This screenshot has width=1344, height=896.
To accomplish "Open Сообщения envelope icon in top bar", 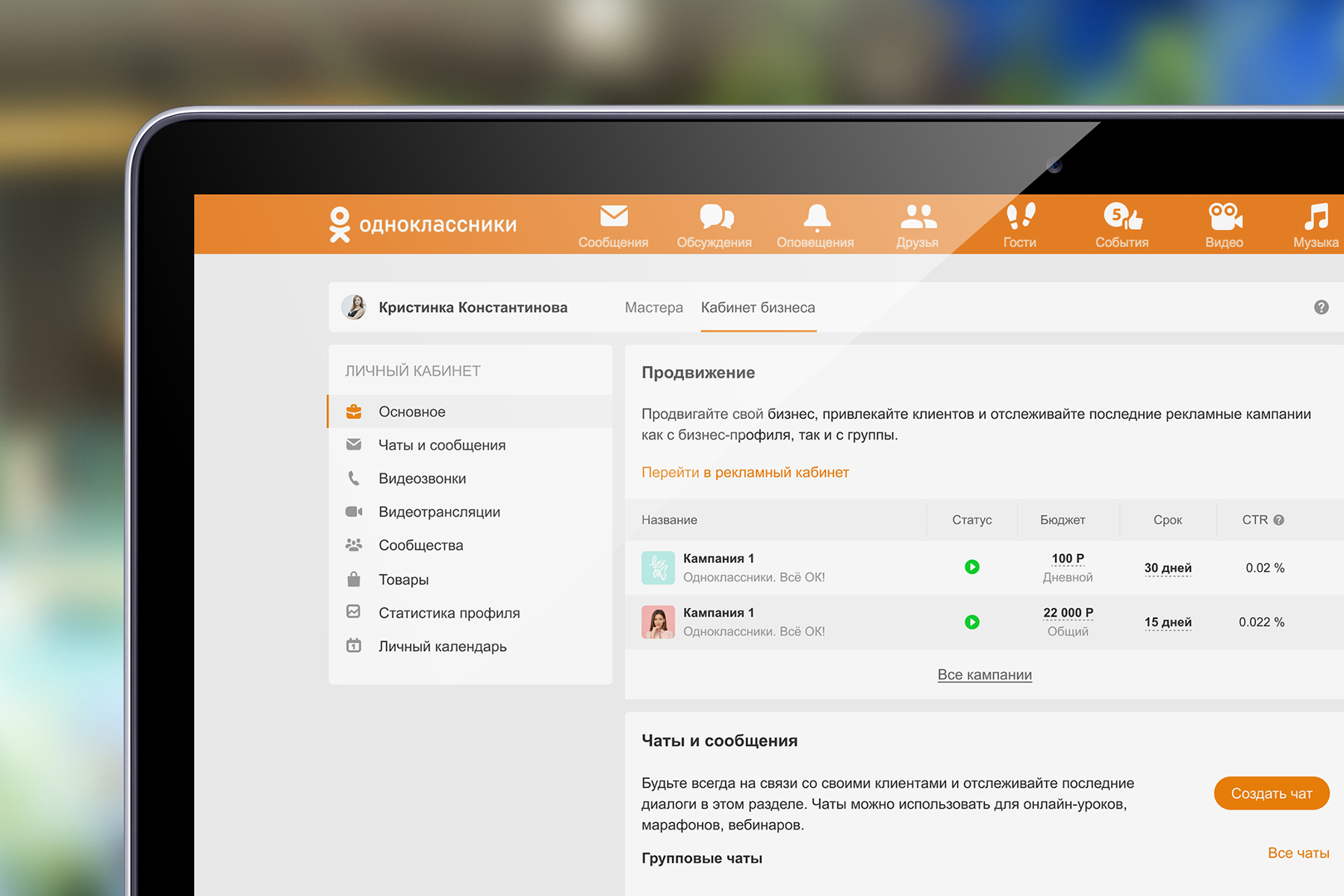I will (x=614, y=217).
